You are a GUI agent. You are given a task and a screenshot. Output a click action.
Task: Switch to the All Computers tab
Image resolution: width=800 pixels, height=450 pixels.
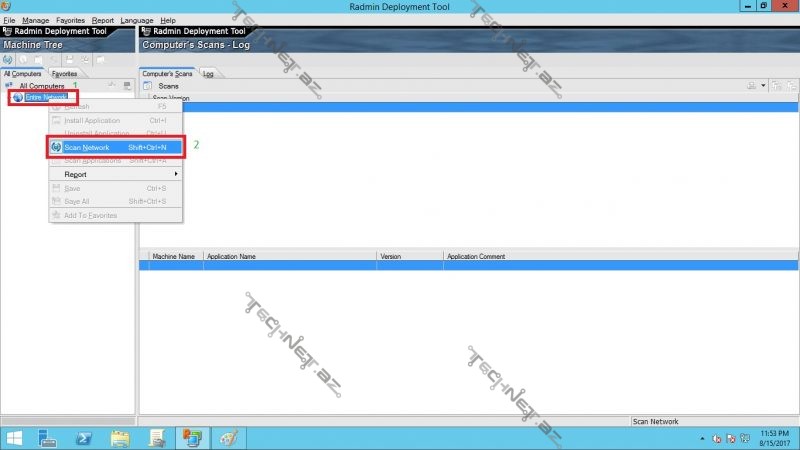(22, 73)
